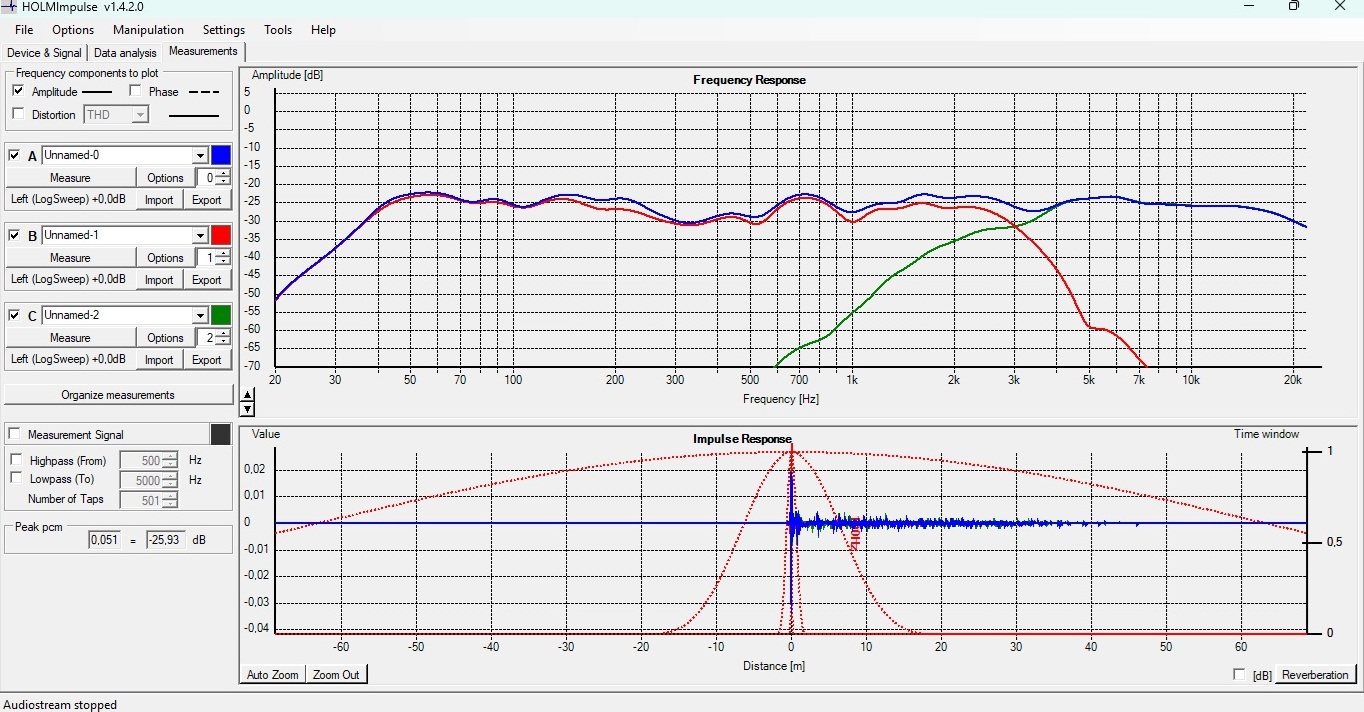Open the Manipulation menu
Screen dimensions: 1364x712
(x=148, y=30)
